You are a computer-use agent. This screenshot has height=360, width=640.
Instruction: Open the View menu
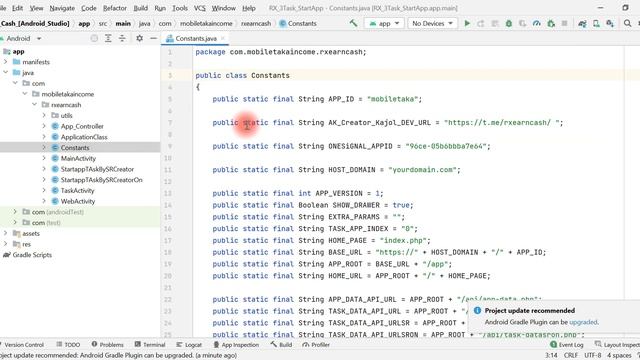pos(36,8)
